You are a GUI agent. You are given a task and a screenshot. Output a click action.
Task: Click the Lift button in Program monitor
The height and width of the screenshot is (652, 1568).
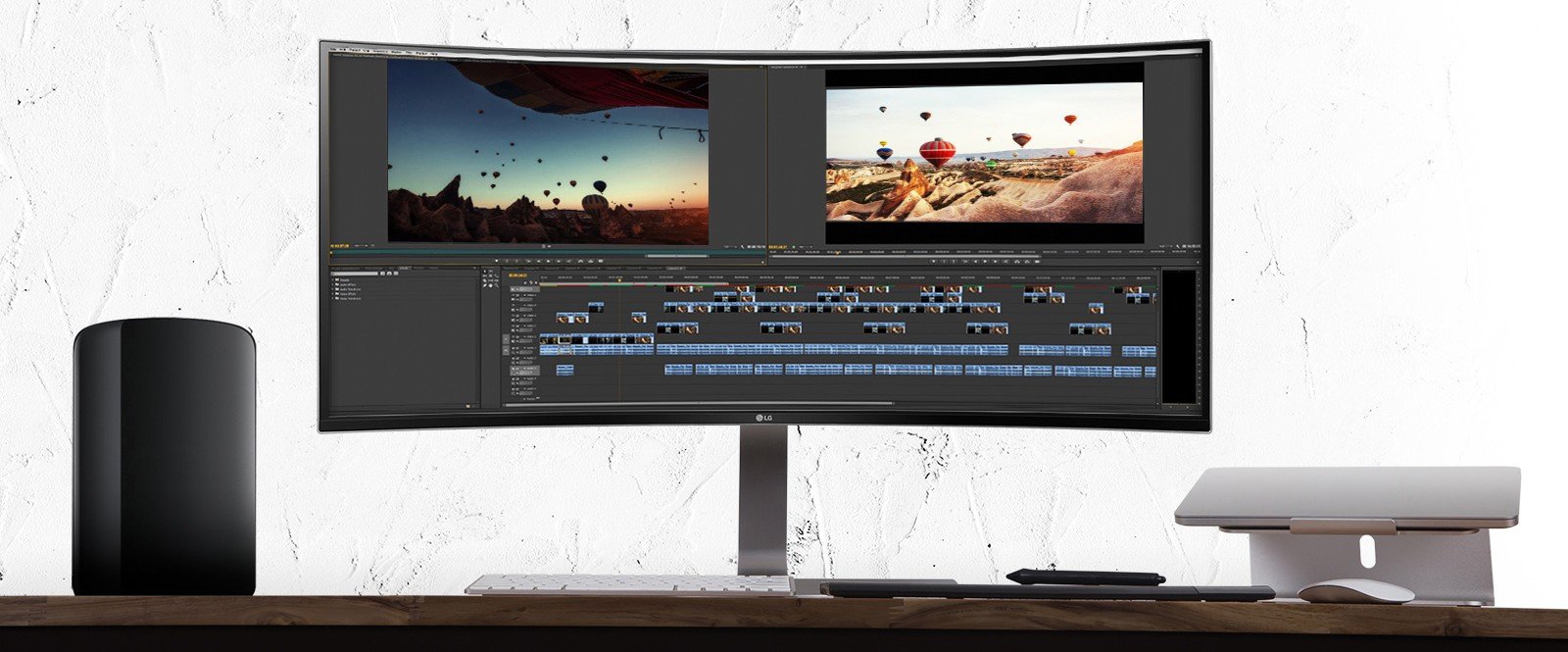(x=1017, y=261)
